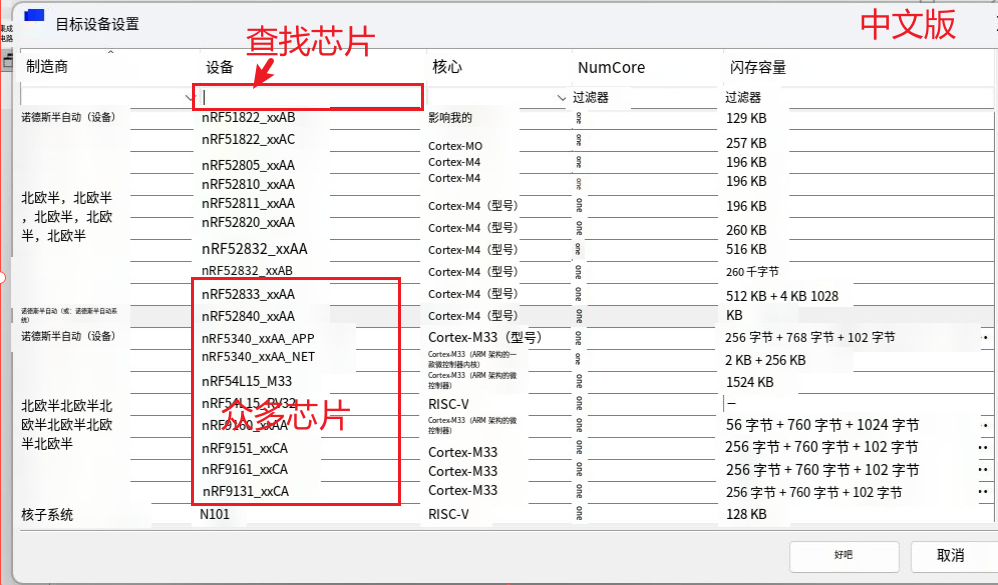The height and width of the screenshot is (585, 998).
Task: Click Cortex-M33 core in nRF9151_xxCA row
Action: [x=463, y=452]
